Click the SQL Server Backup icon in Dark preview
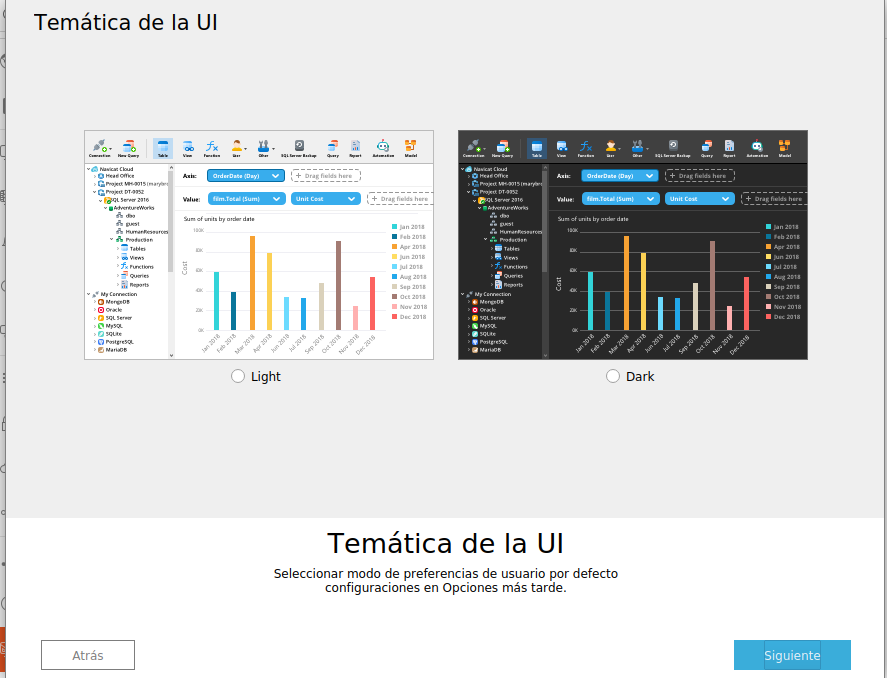Viewport: 887px width, 678px height. (673, 148)
